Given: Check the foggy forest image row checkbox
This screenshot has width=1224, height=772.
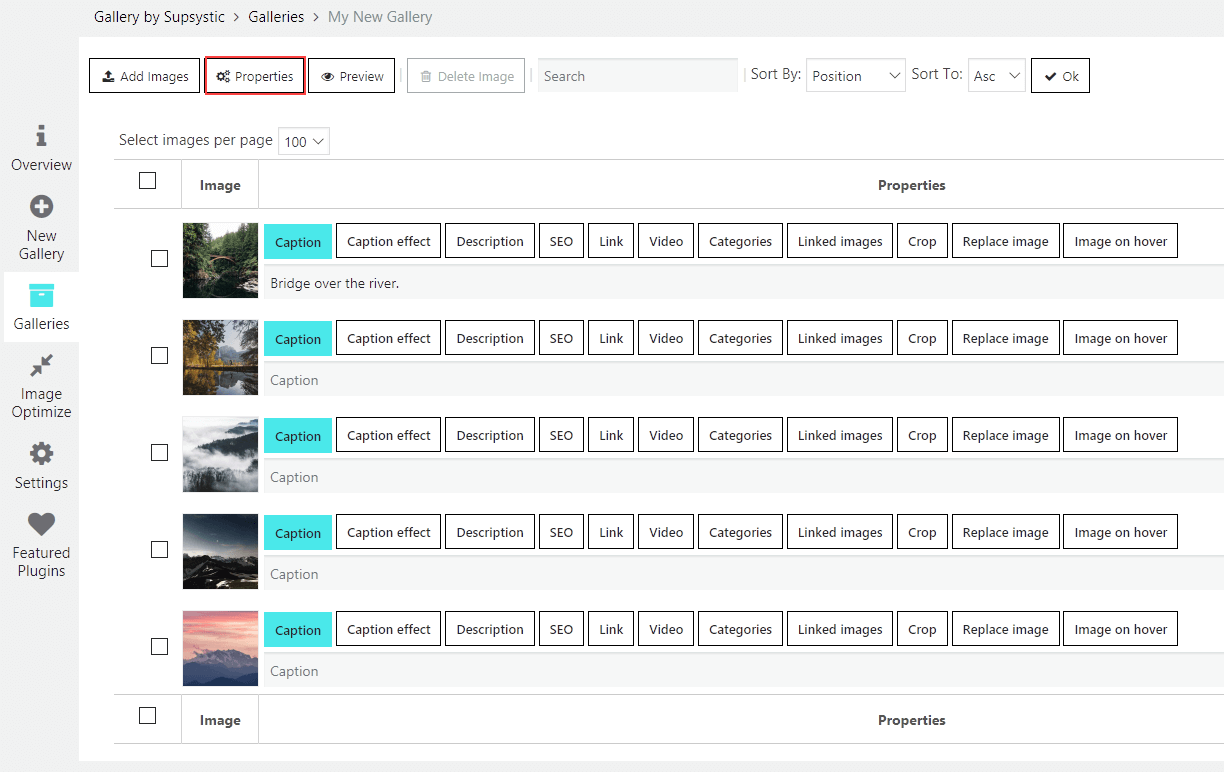Looking at the screenshot, I should tap(159, 453).
